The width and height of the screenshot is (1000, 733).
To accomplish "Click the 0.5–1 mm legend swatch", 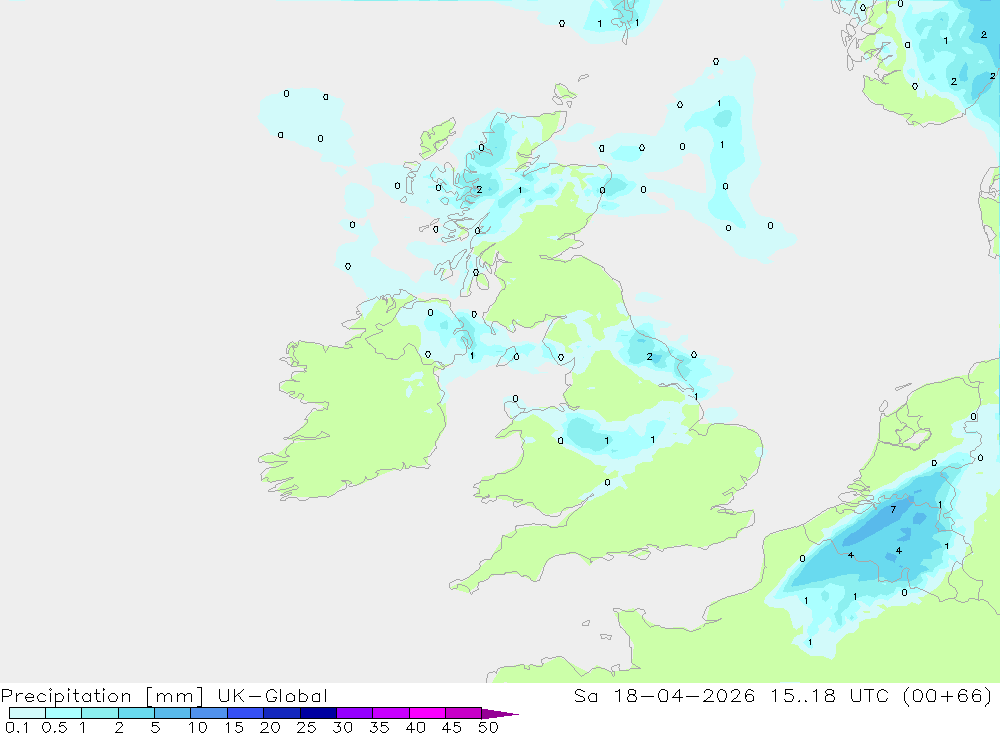I will (x=64, y=713).
